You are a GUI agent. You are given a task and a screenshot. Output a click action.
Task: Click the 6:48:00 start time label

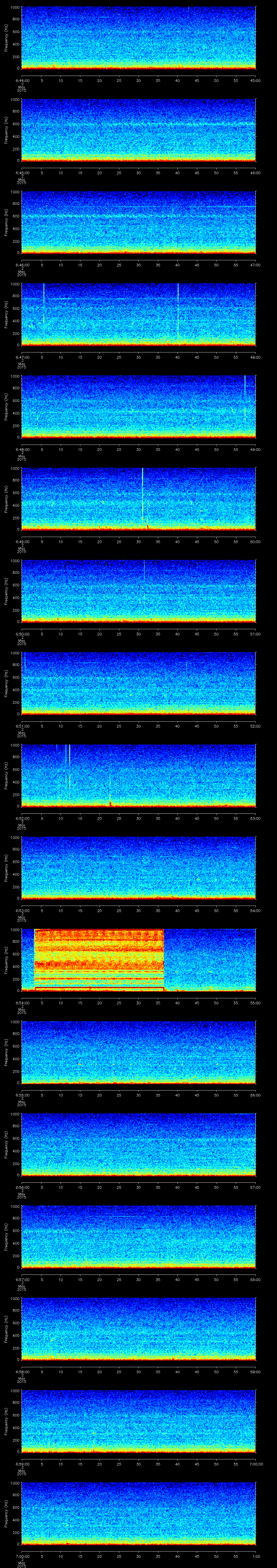tap(22, 449)
